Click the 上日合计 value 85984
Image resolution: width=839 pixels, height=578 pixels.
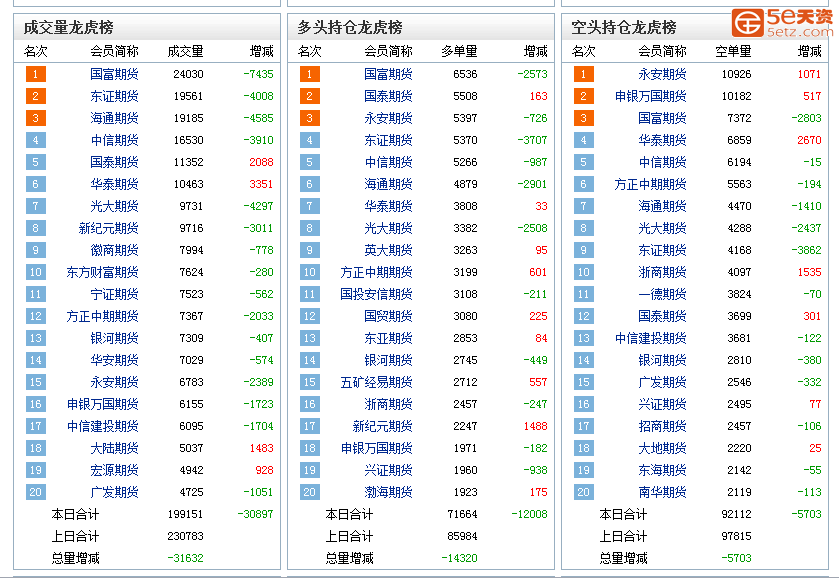[462, 536]
